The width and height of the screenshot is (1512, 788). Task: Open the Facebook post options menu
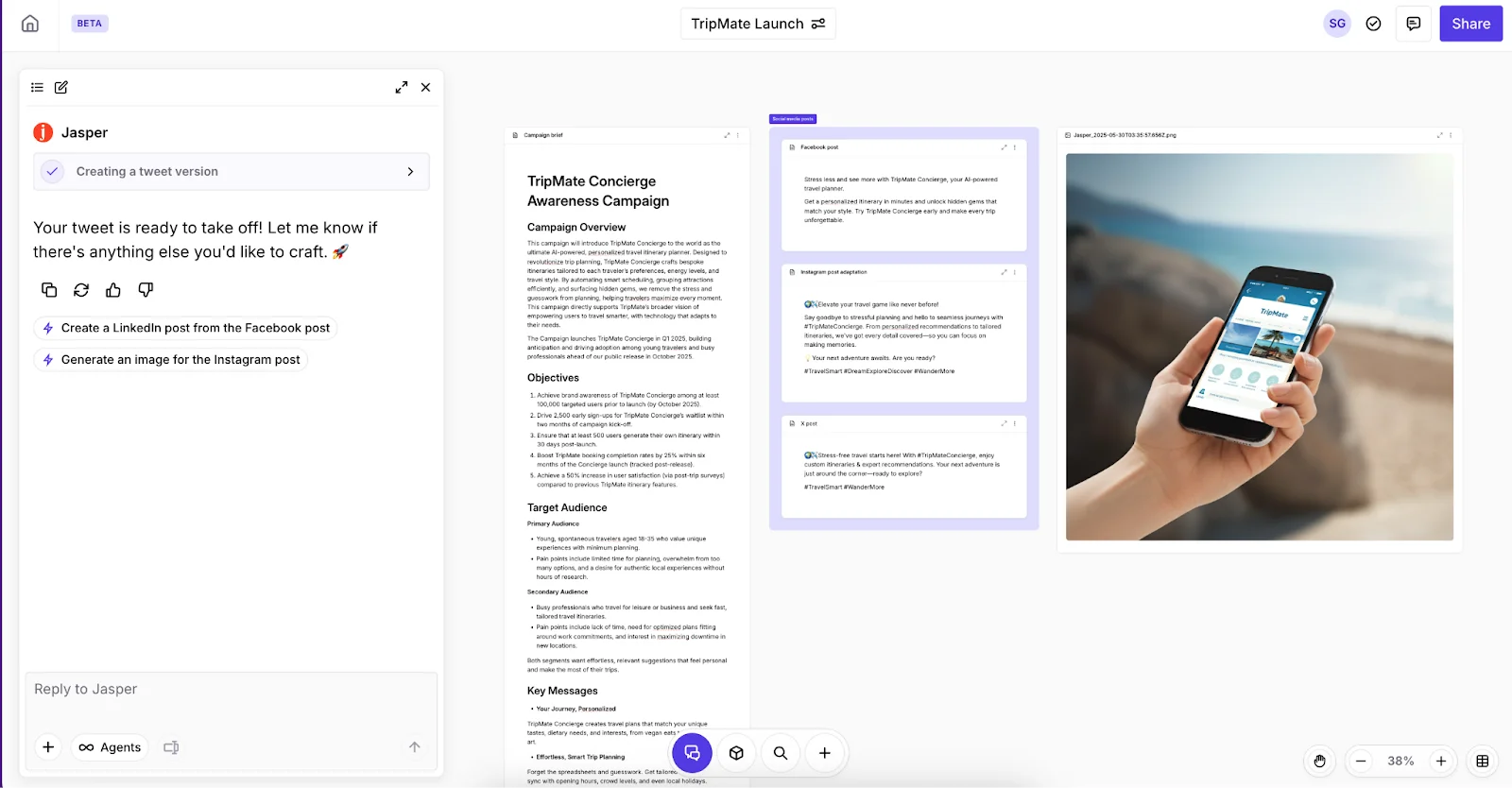pos(1015,147)
